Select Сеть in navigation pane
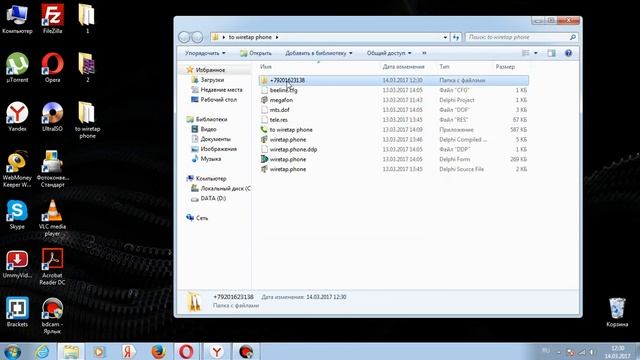This screenshot has height=360, width=640. (x=202, y=218)
